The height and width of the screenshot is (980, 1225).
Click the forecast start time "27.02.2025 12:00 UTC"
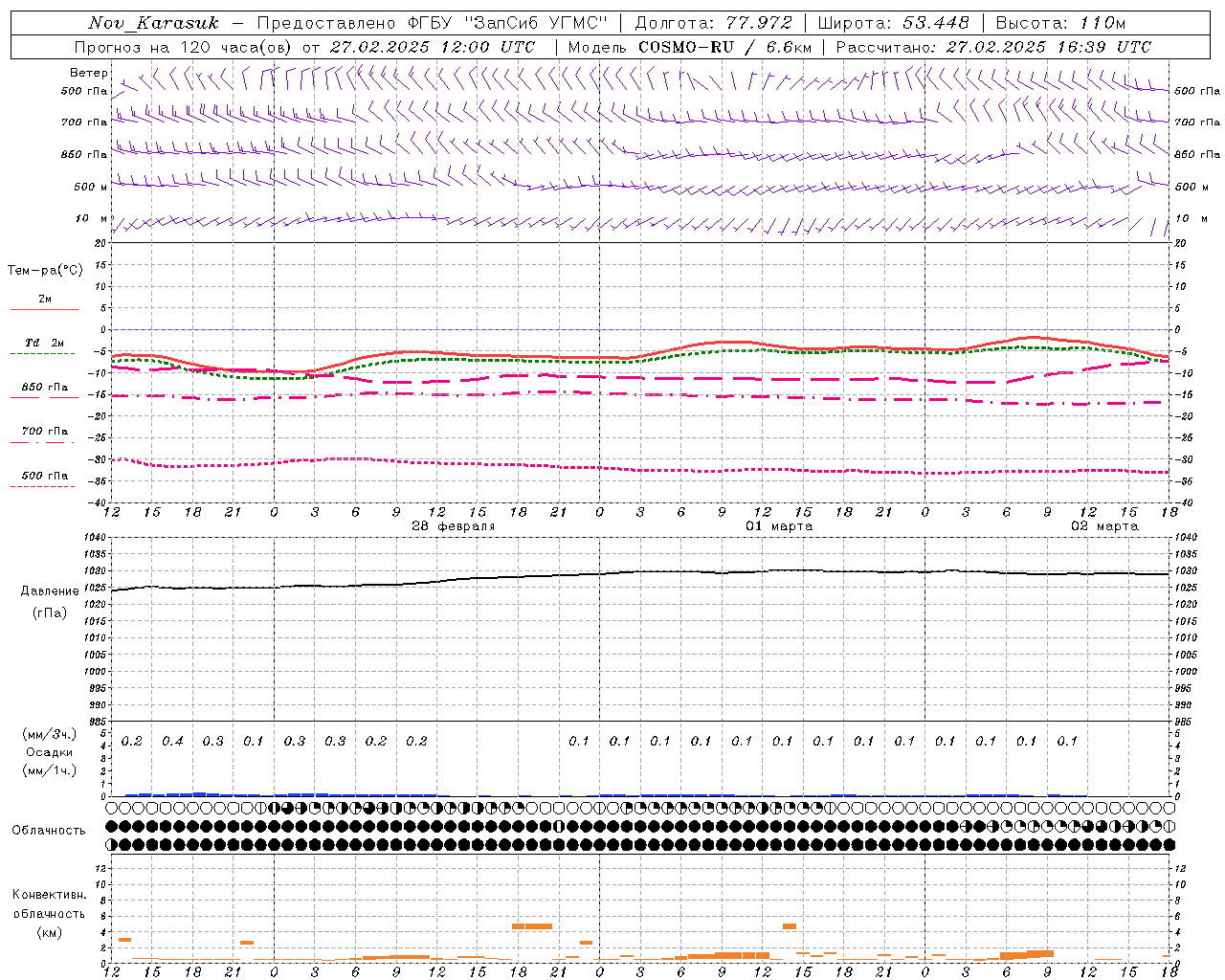coord(433,47)
